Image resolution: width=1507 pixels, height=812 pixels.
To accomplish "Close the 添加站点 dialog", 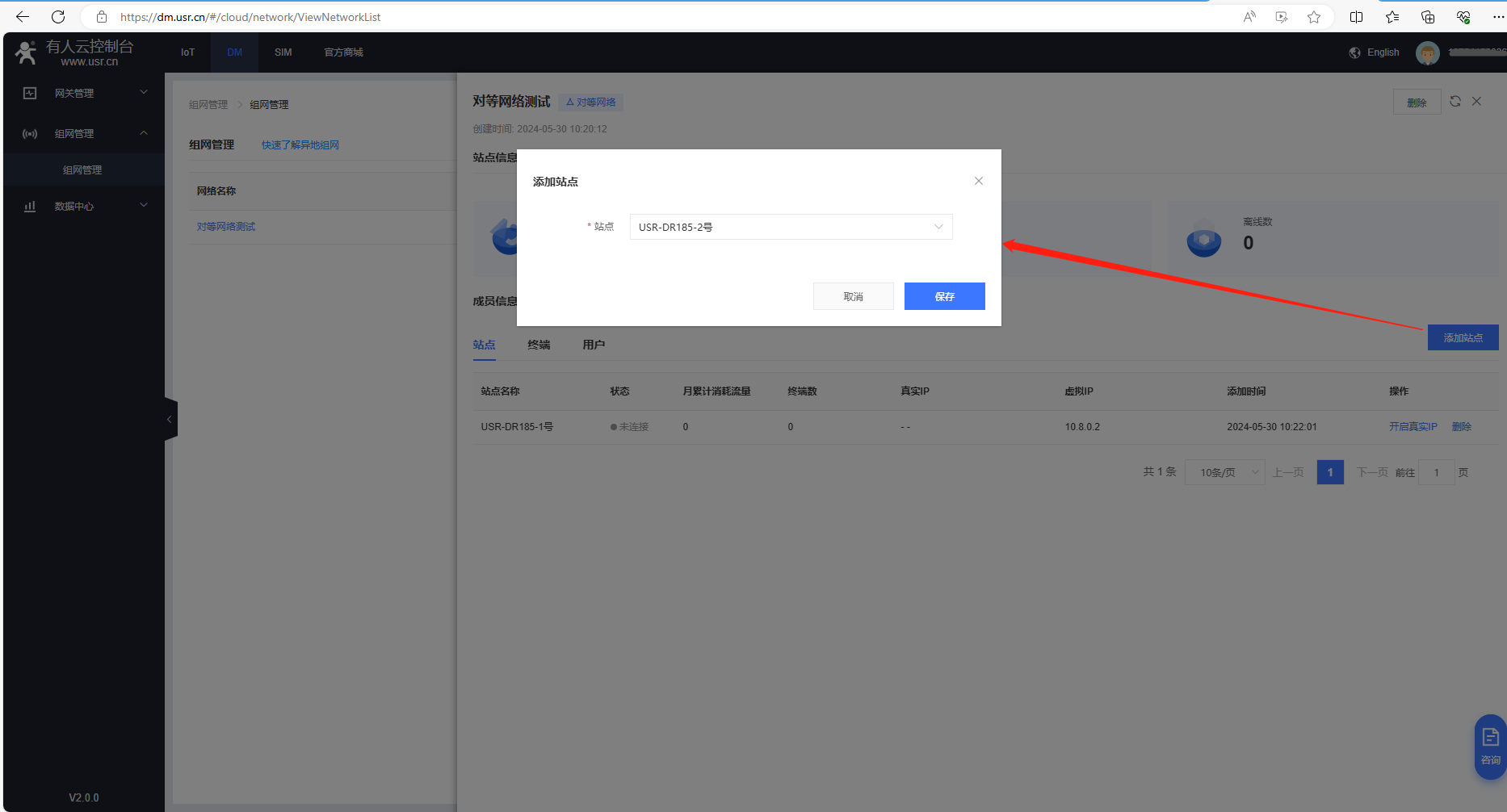I will 978,181.
